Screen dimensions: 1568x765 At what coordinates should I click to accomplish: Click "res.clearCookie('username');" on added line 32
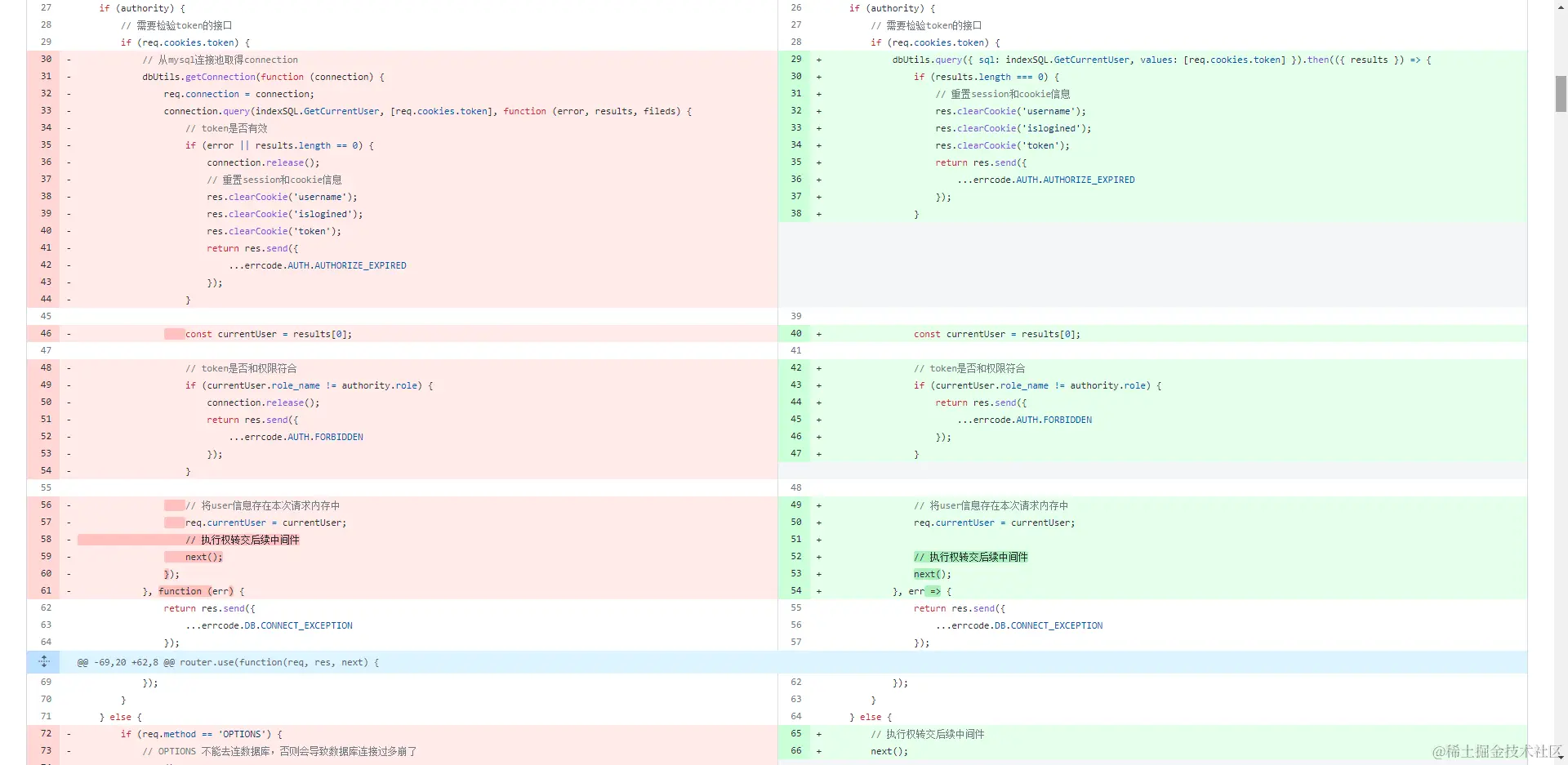(1011, 111)
